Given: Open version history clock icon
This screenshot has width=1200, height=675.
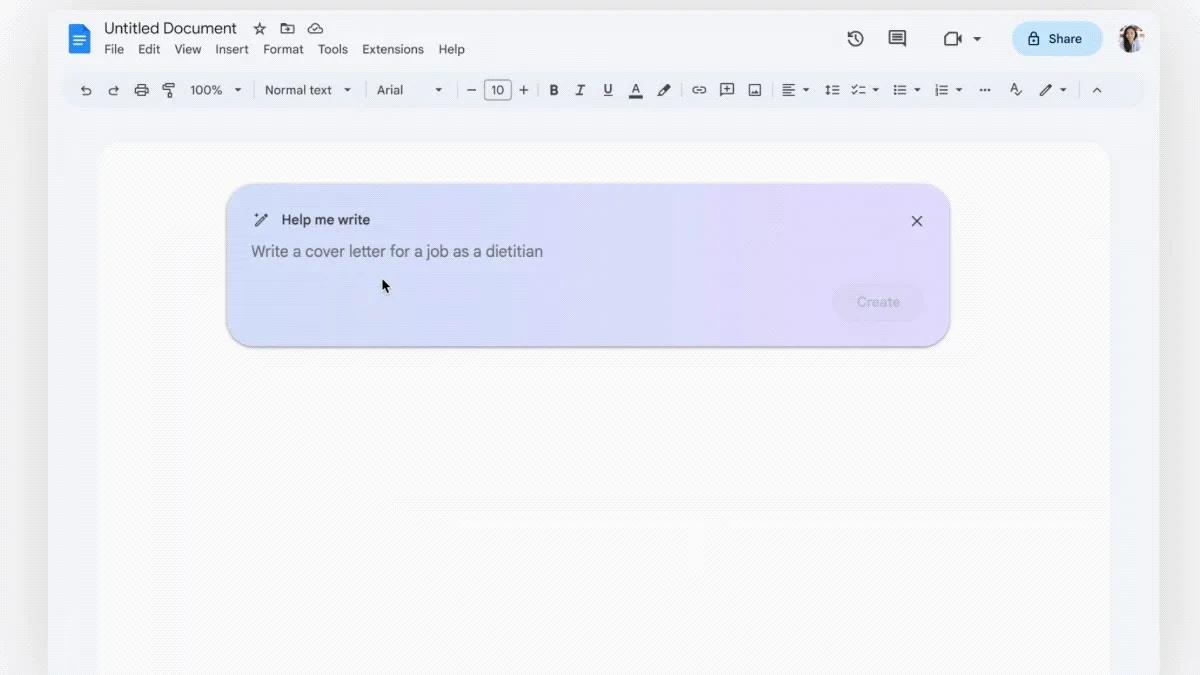Looking at the screenshot, I should click(855, 38).
